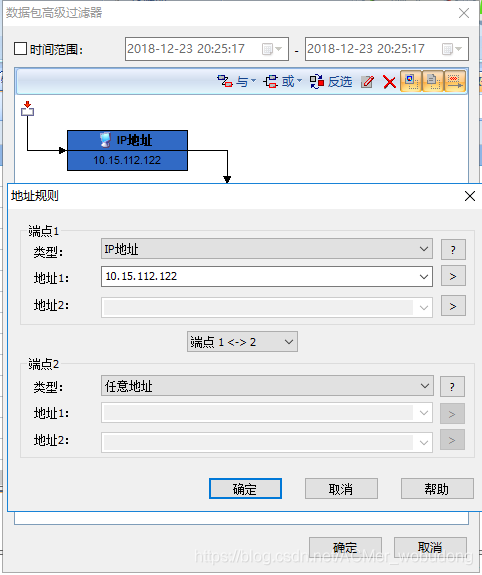Open the dropdown arrow next to 与
Viewport: 482px width, 575px height.
253,81
